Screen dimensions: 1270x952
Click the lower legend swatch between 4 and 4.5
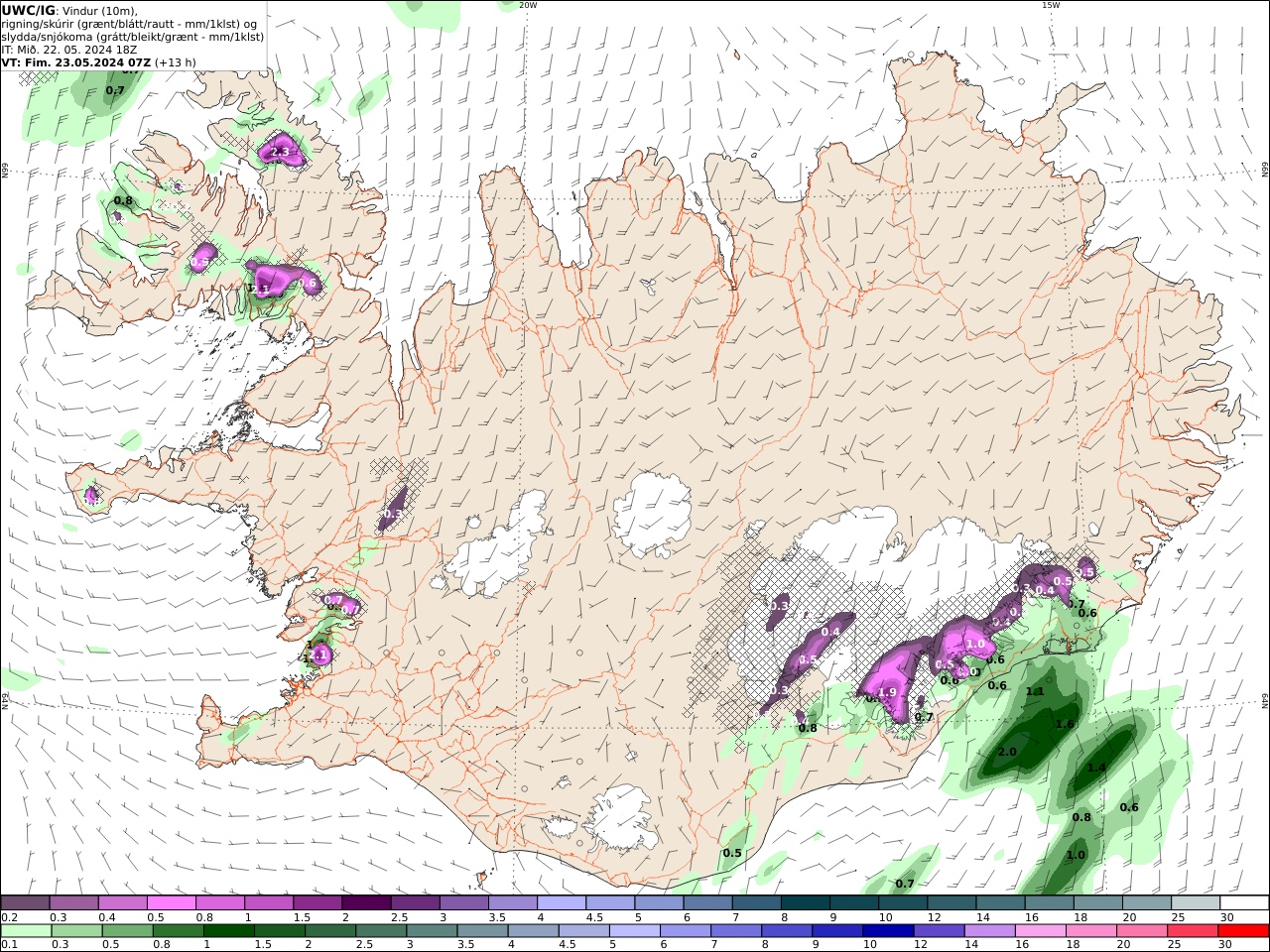[x=534, y=931]
